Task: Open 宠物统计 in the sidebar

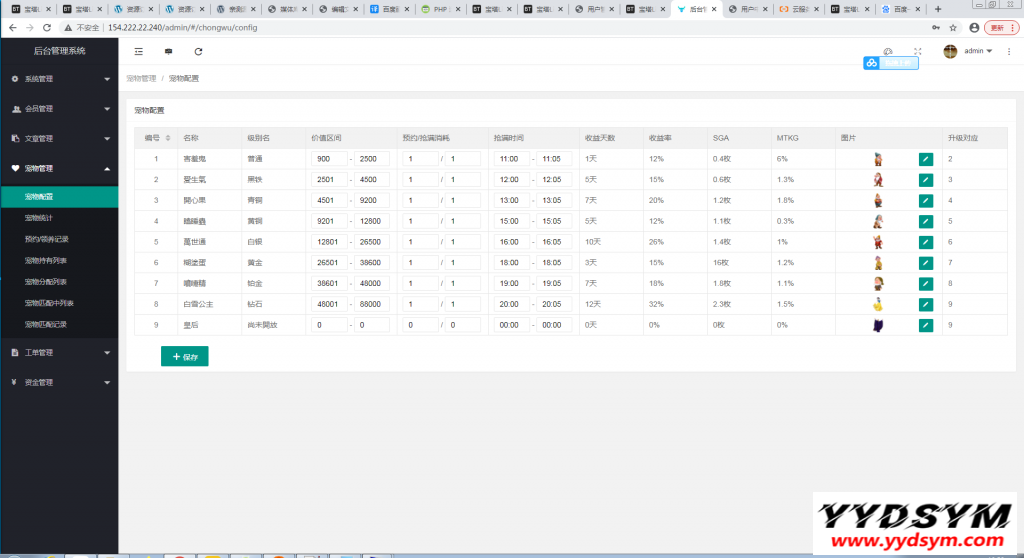Action: tap(40, 217)
